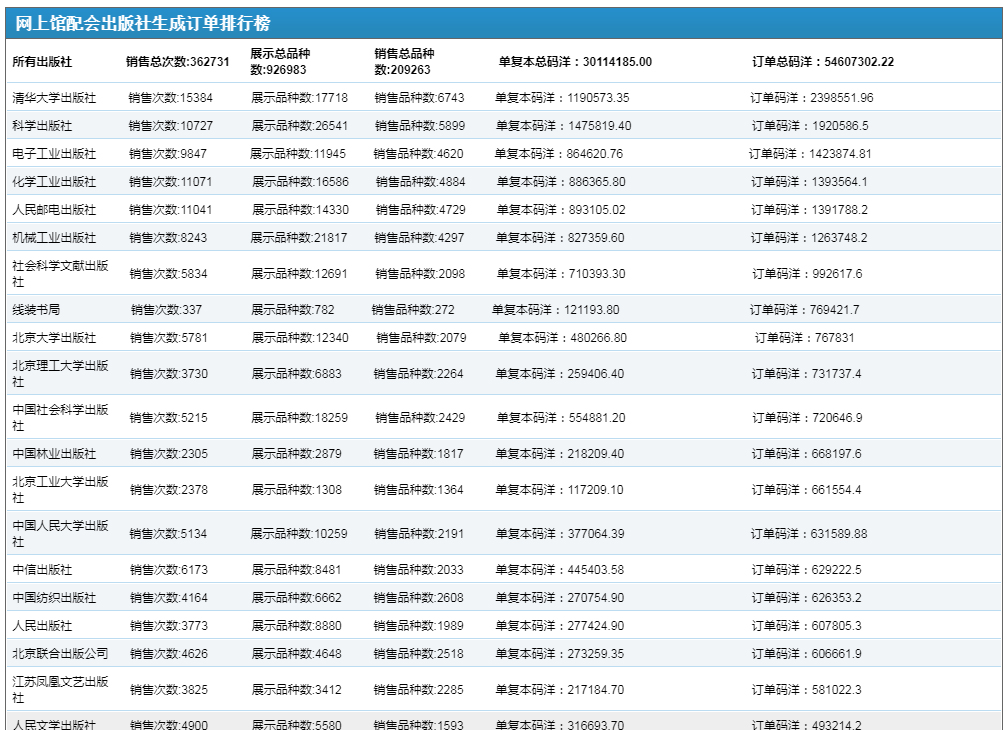Select the 中信出版社 publisher entry
Screen dimensions: 1007x730
42,570
